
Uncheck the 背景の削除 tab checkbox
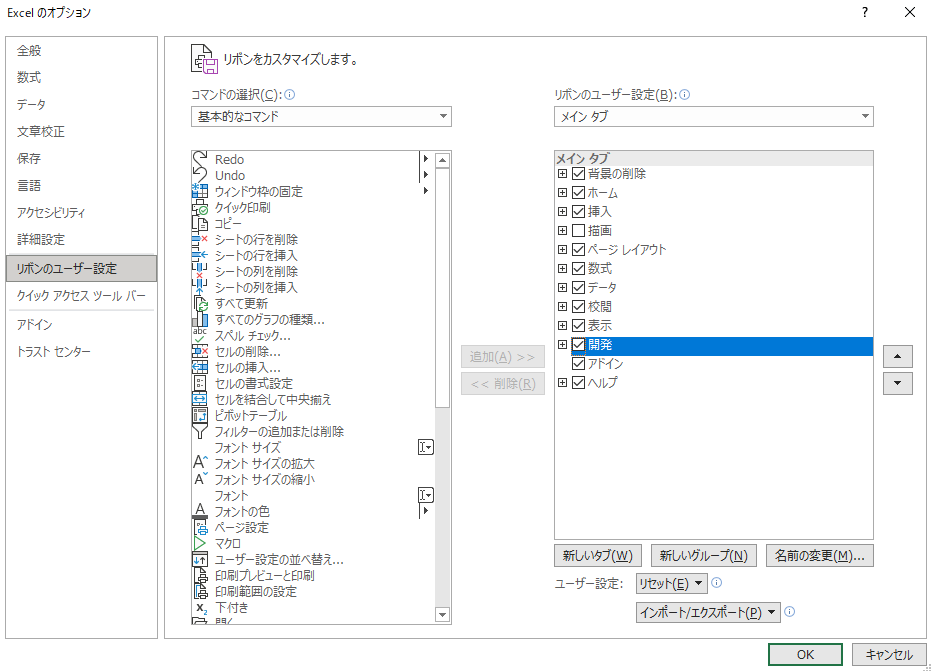coord(578,173)
